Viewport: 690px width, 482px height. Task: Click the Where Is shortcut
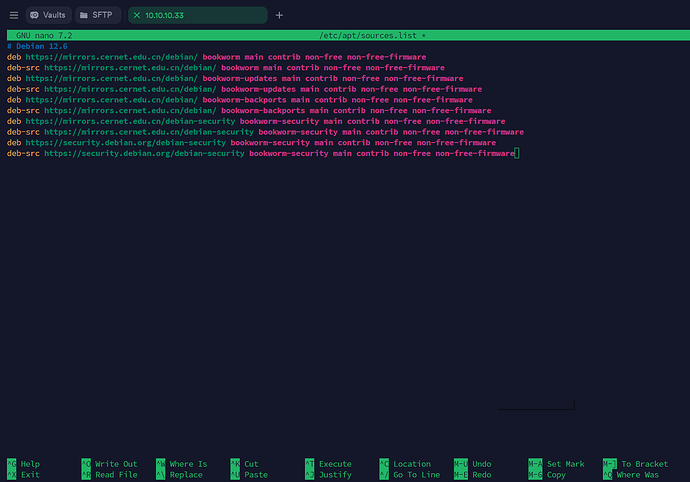pos(182,464)
